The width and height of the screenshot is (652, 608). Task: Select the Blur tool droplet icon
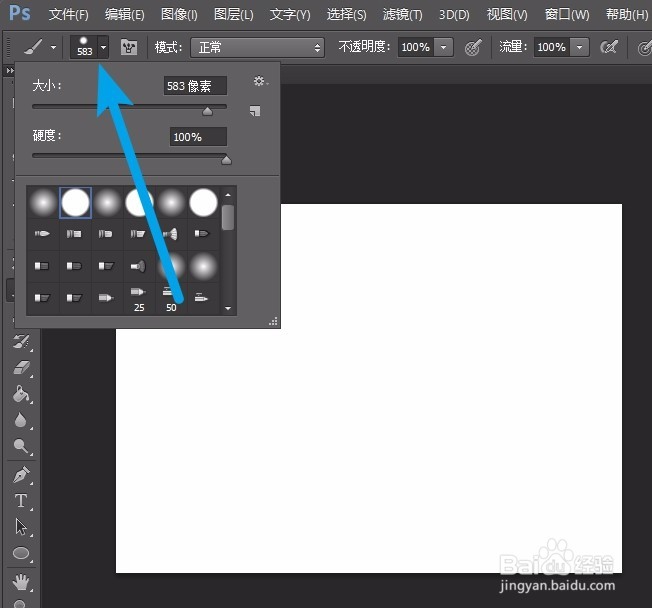(x=20, y=420)
